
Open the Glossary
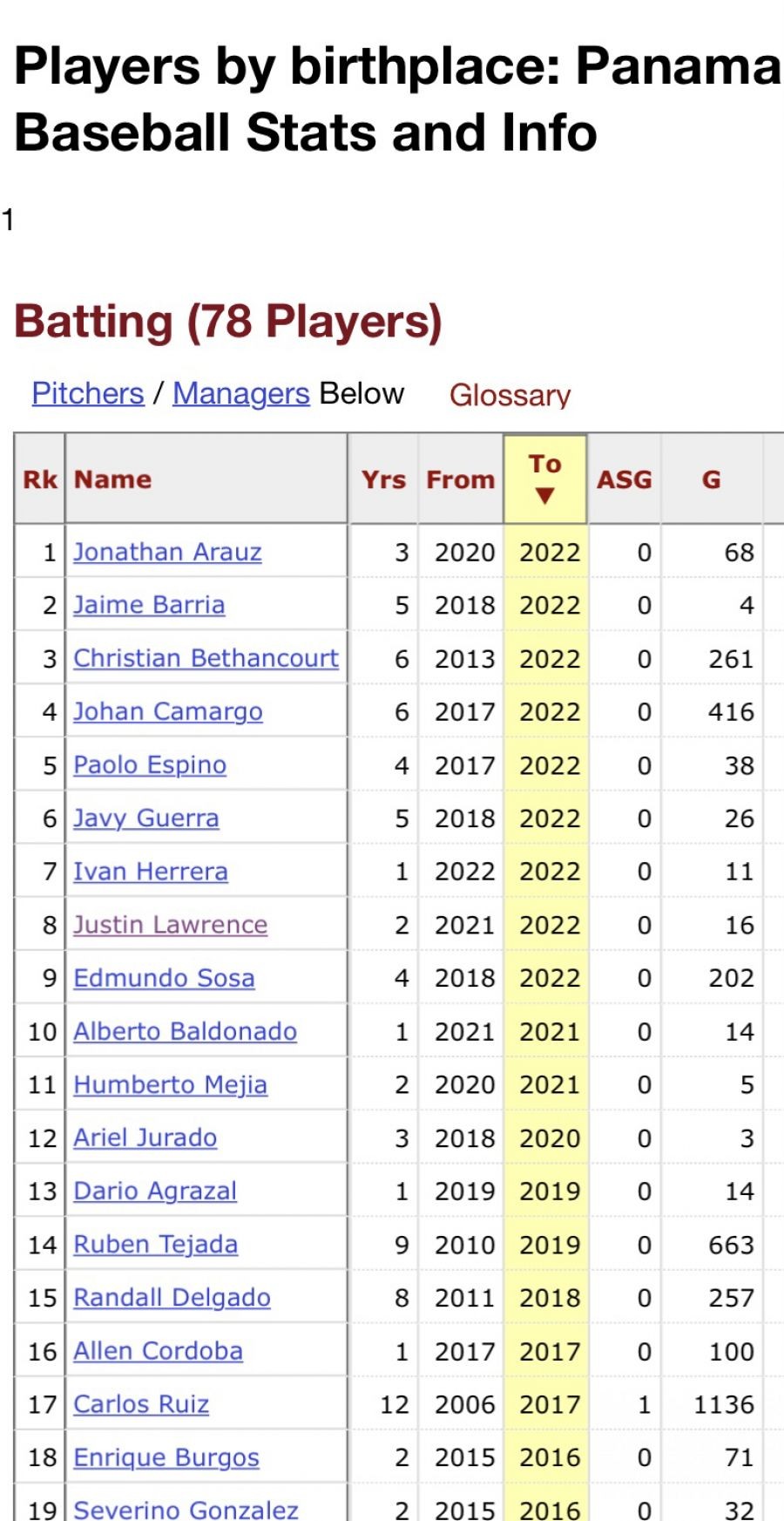point(510,396)
